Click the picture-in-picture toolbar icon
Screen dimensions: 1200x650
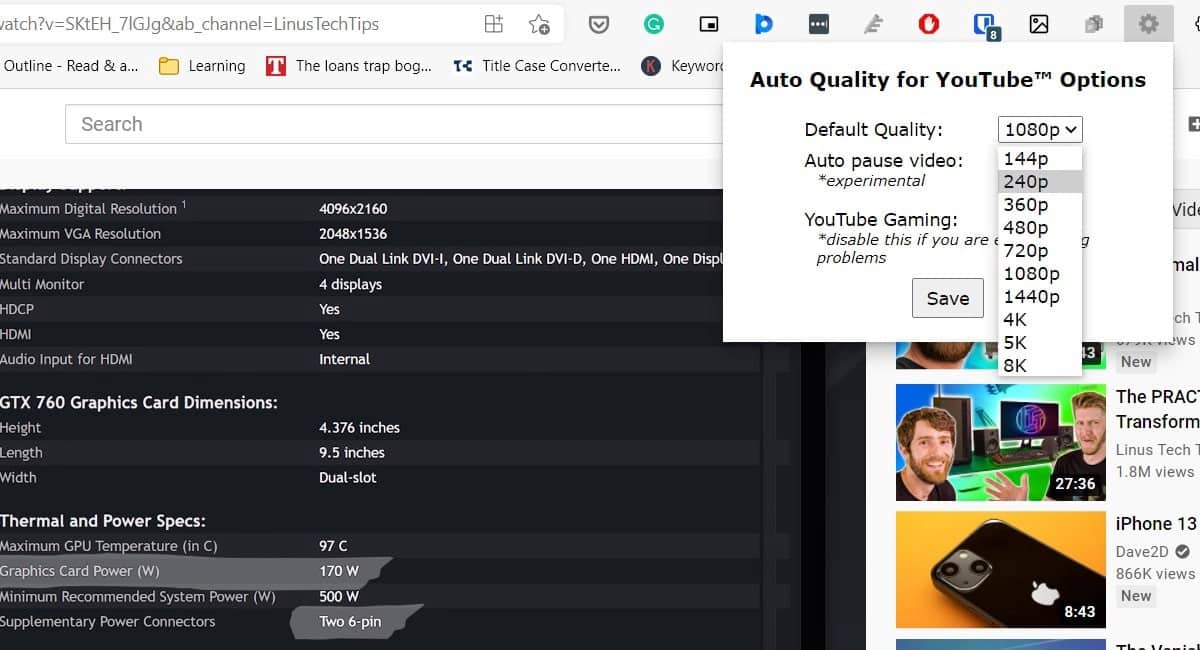click(x=709, y=24)
